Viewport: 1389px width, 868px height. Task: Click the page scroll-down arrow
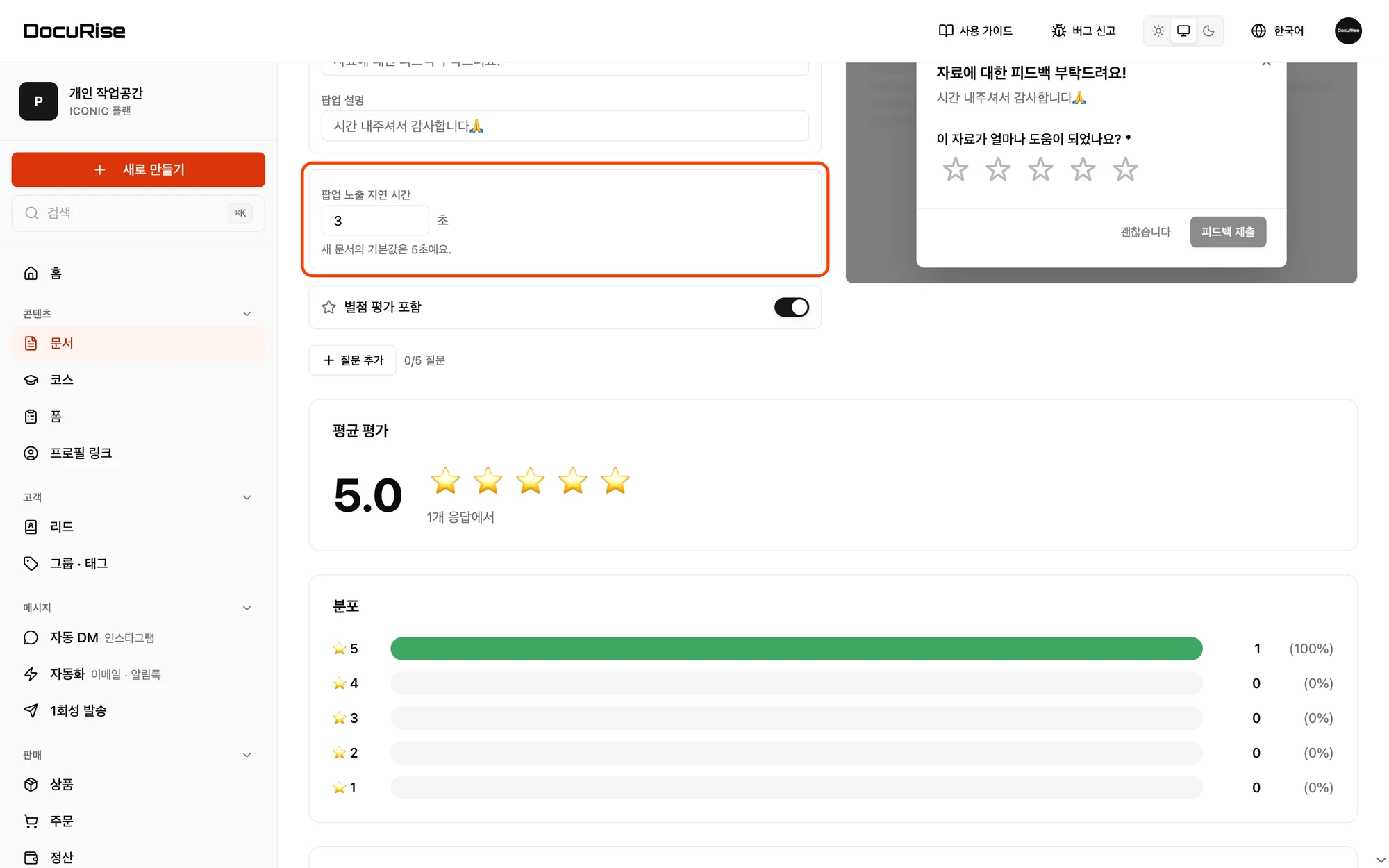[x=1381, y=860]
